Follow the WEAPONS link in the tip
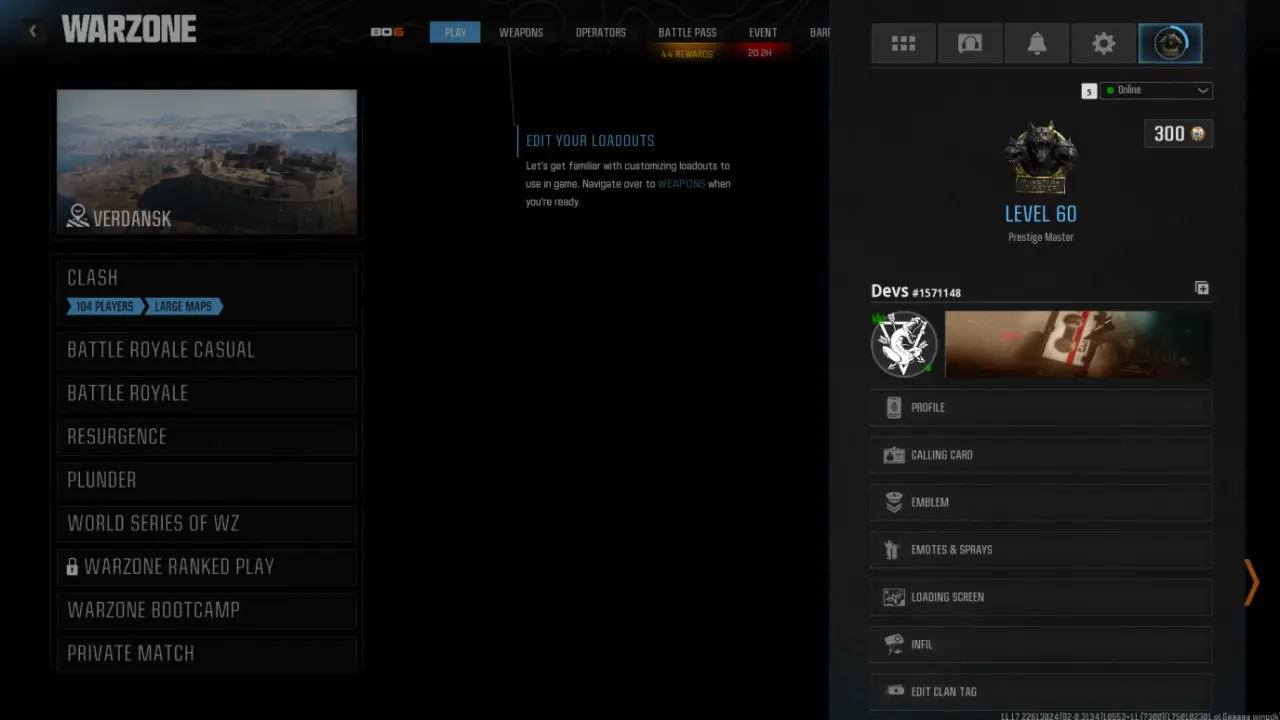The height and width of the screenshot is (720, 1280). click(x=681, y=184)
